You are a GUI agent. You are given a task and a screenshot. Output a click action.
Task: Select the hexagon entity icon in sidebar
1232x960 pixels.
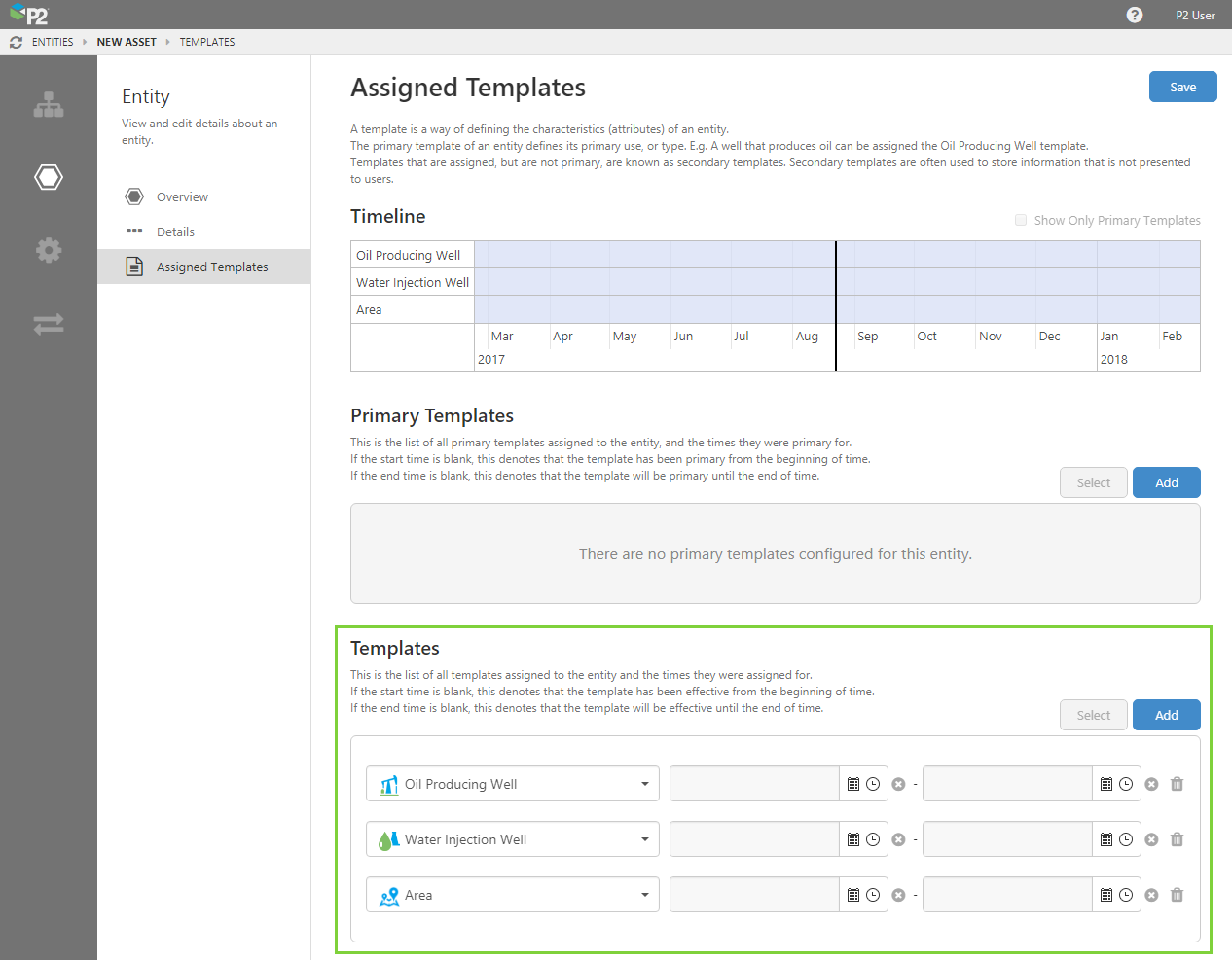pos(49,177)
